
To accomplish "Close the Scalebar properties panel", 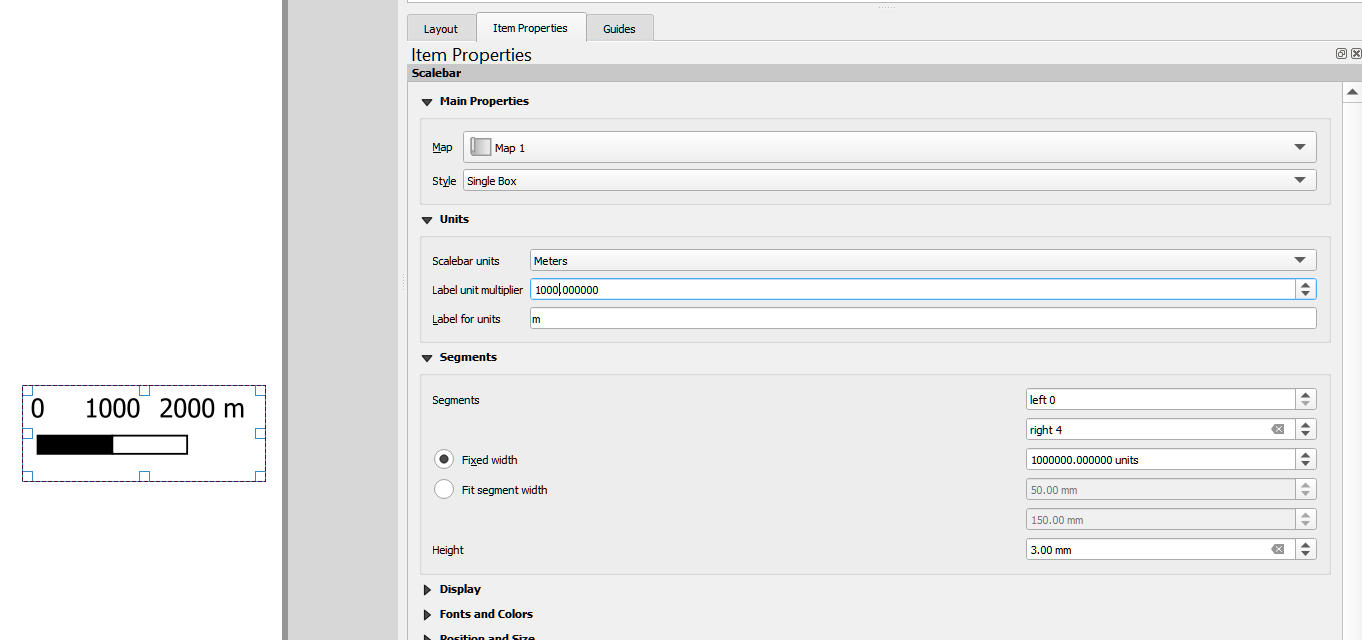I will [1355, 53].
